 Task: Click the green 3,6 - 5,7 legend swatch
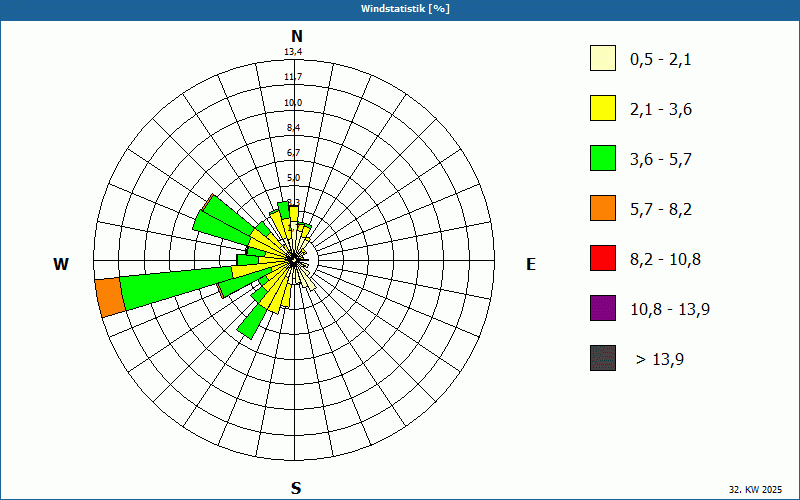[x=603, y=158]
